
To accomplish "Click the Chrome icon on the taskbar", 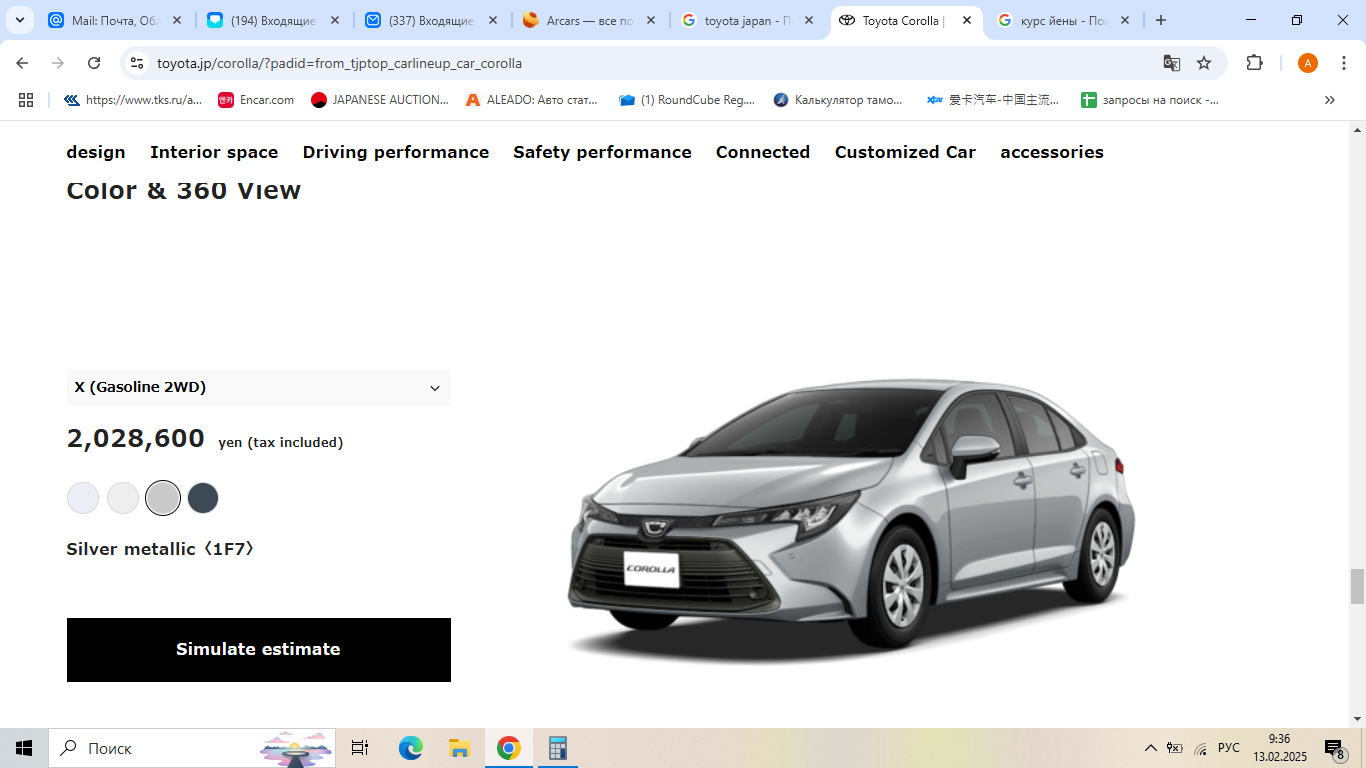I will pos(508,748).
